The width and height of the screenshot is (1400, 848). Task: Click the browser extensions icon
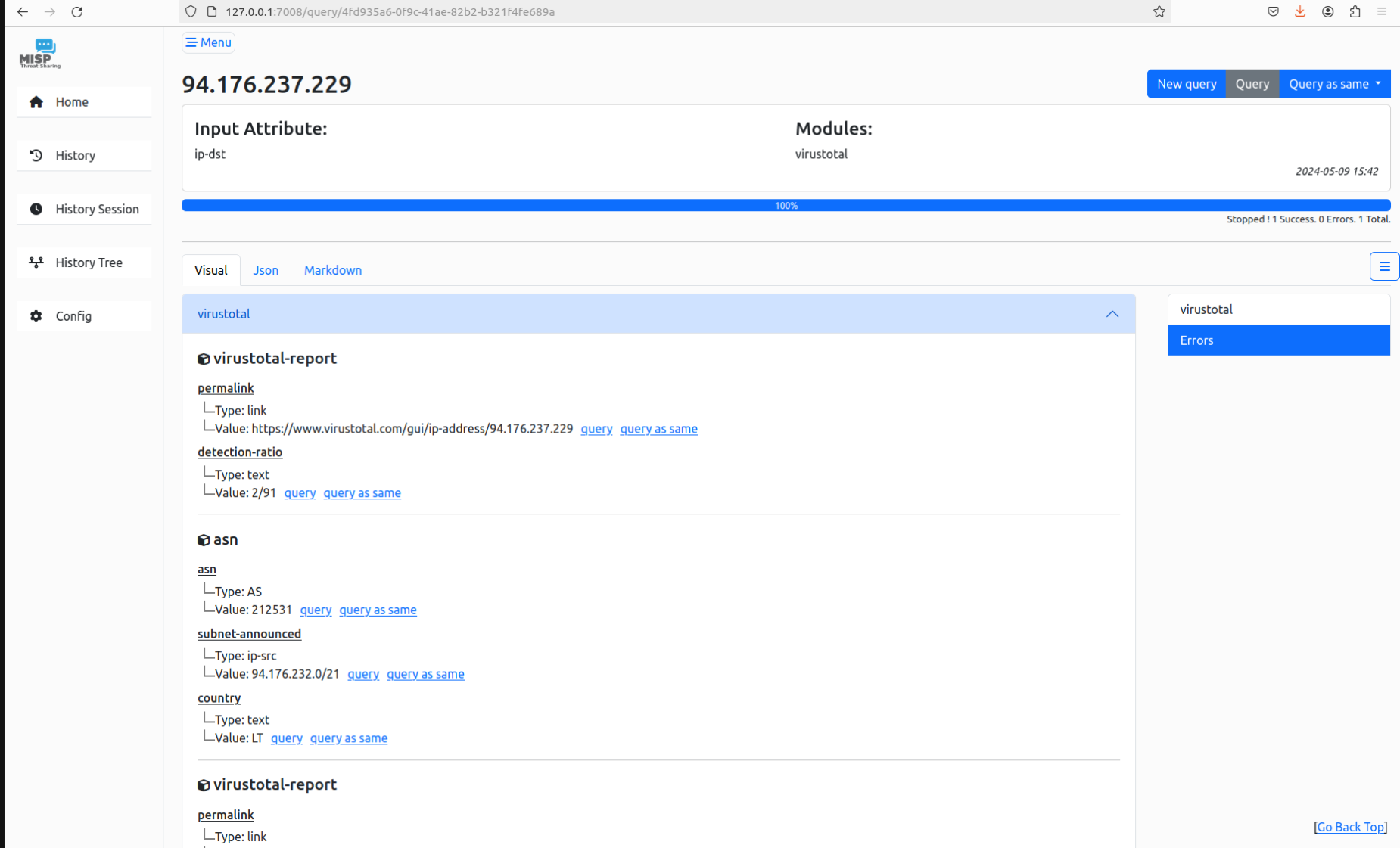[1355, 12]
